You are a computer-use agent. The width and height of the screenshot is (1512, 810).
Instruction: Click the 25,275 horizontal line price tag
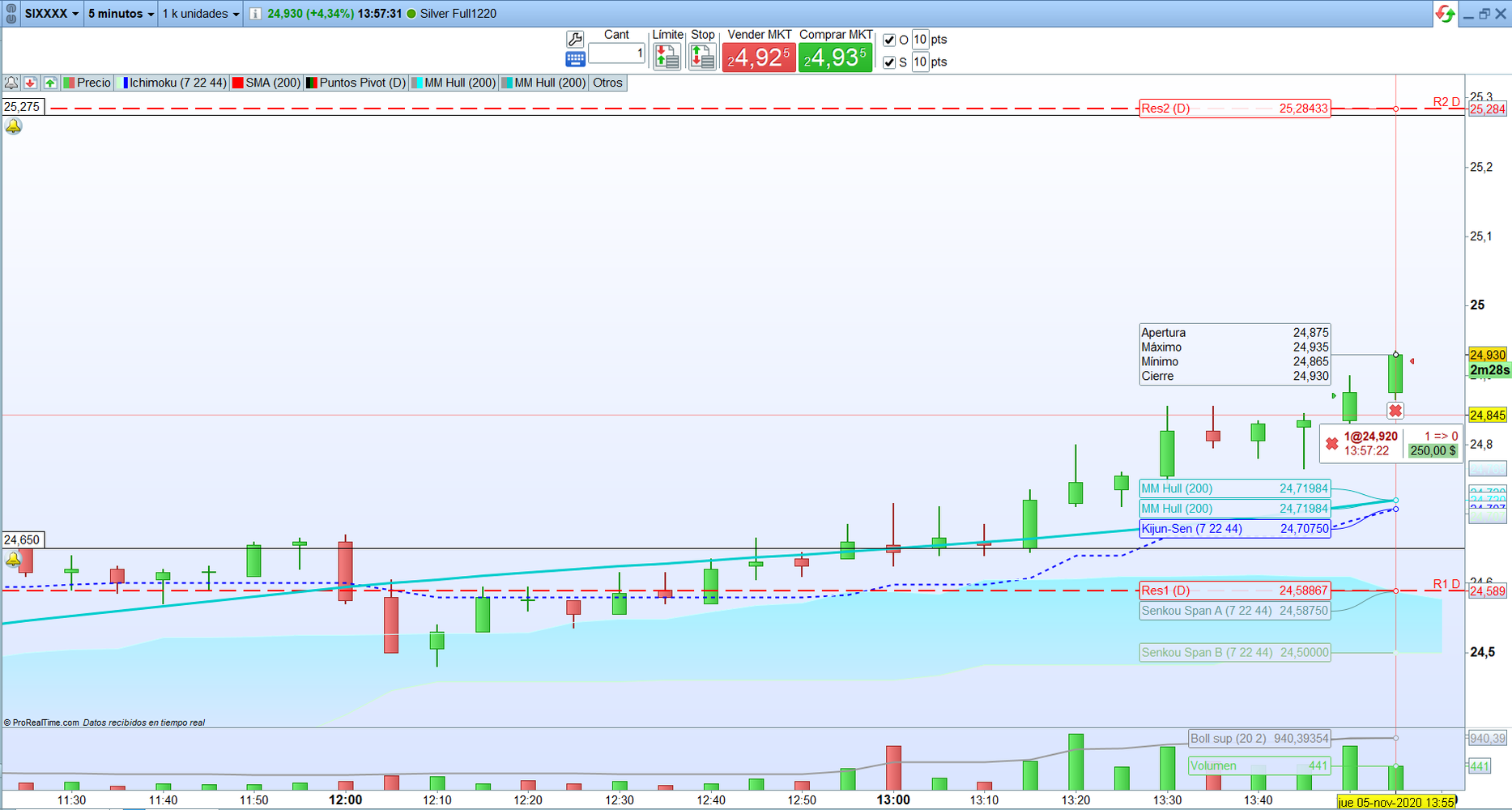coord(23,107)
